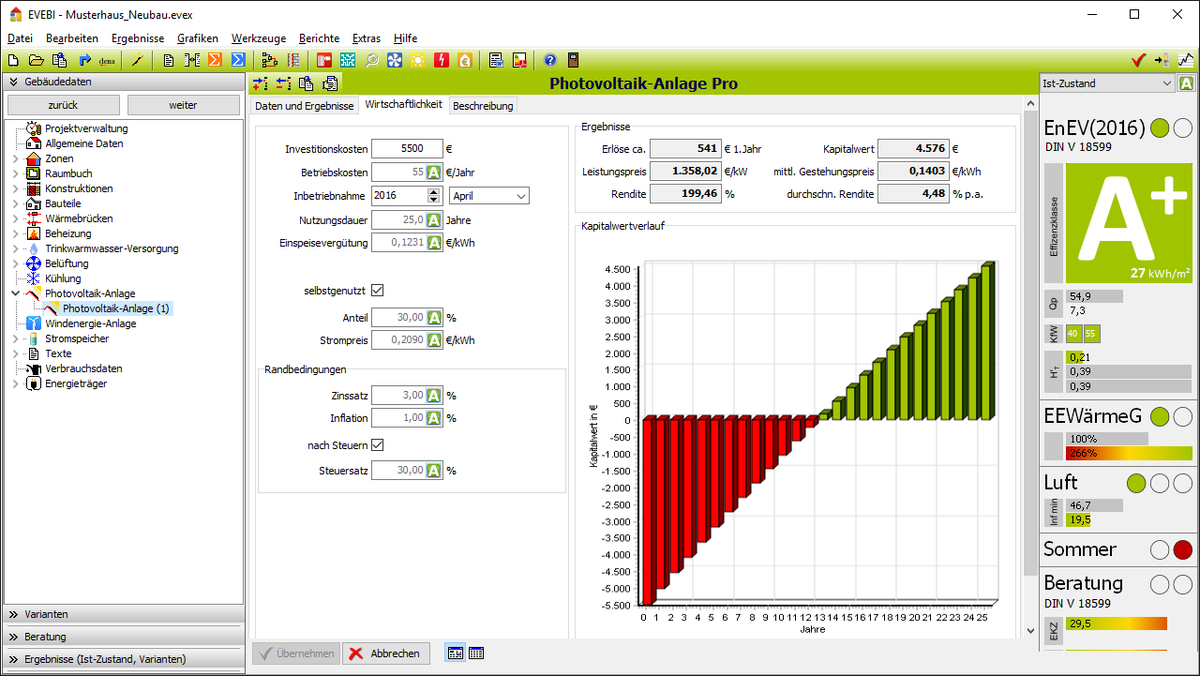Click the Abbrechen button
The width and height of the screenshot is (1200, 676).
(387, 653)
